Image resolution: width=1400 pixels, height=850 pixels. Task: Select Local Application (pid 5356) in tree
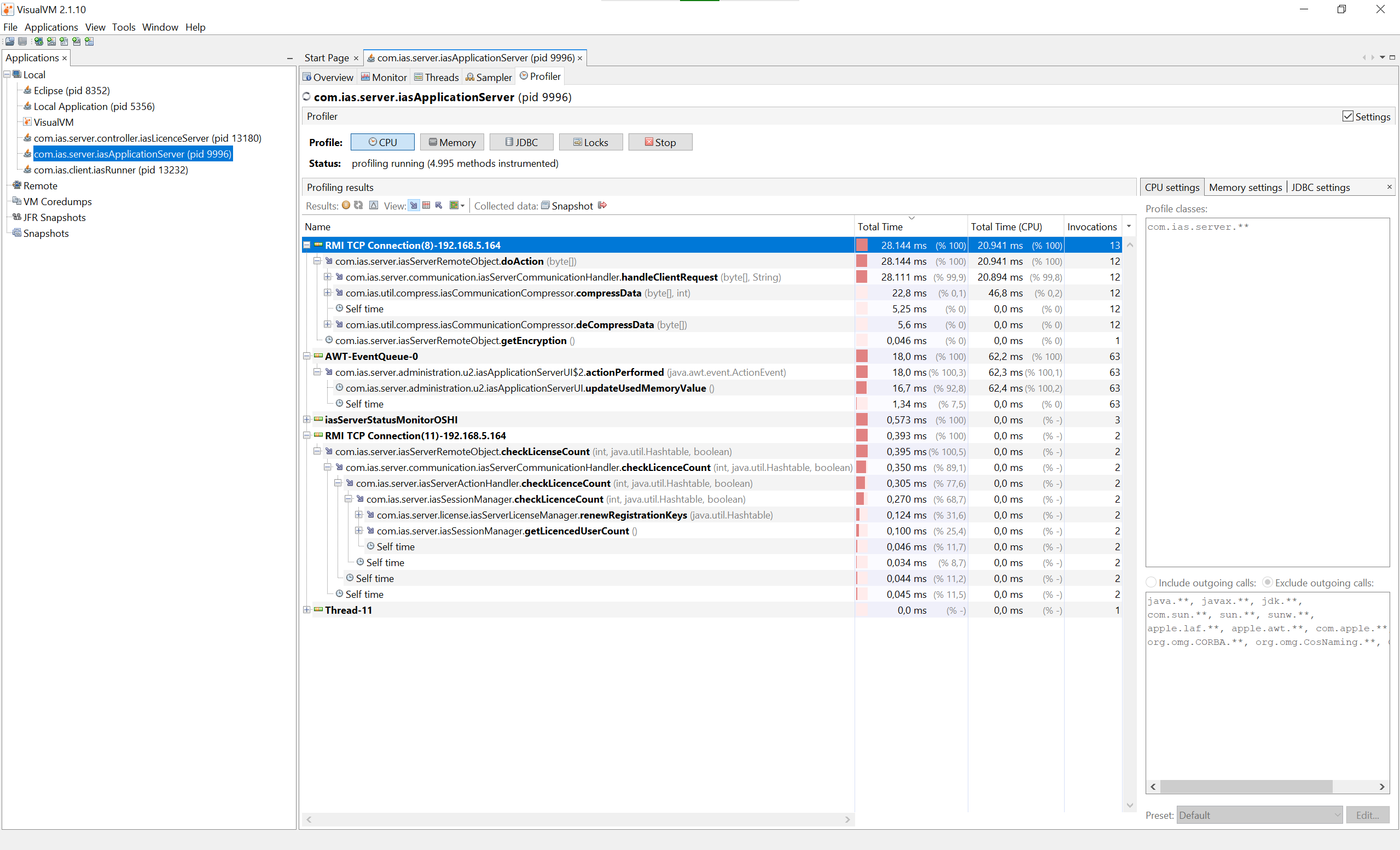[x=94, y=106]
